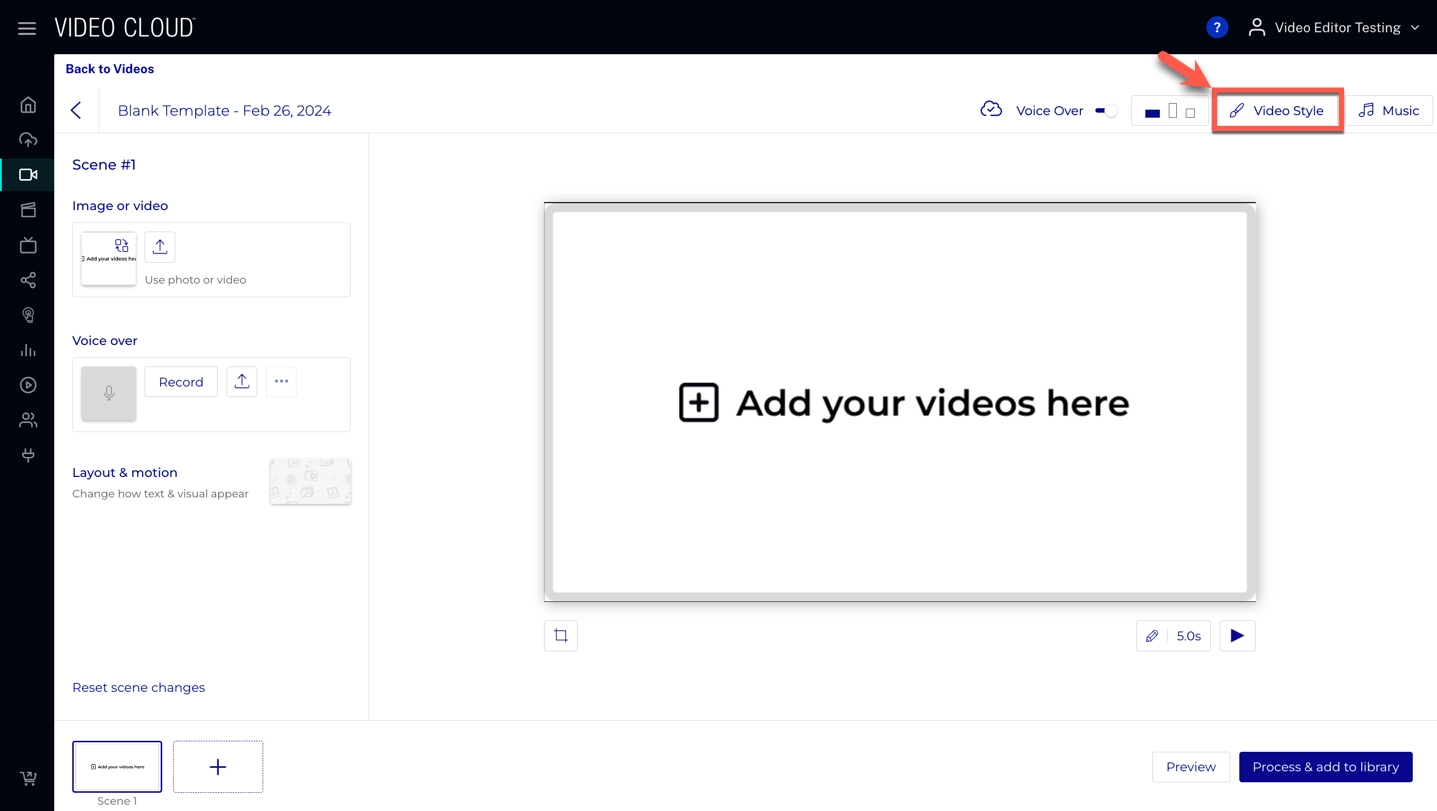
Task: Add a new scene with plus tile
Action: coord(218,767)
